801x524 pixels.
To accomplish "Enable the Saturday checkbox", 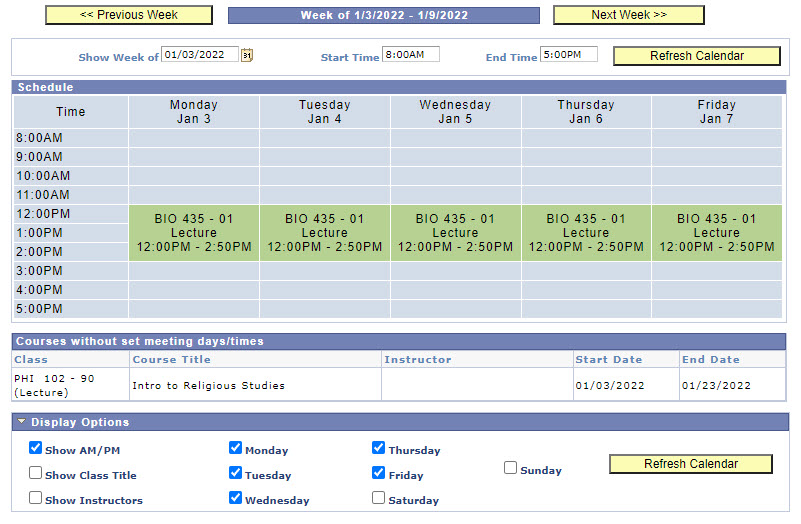I will [x=378, y=497].
